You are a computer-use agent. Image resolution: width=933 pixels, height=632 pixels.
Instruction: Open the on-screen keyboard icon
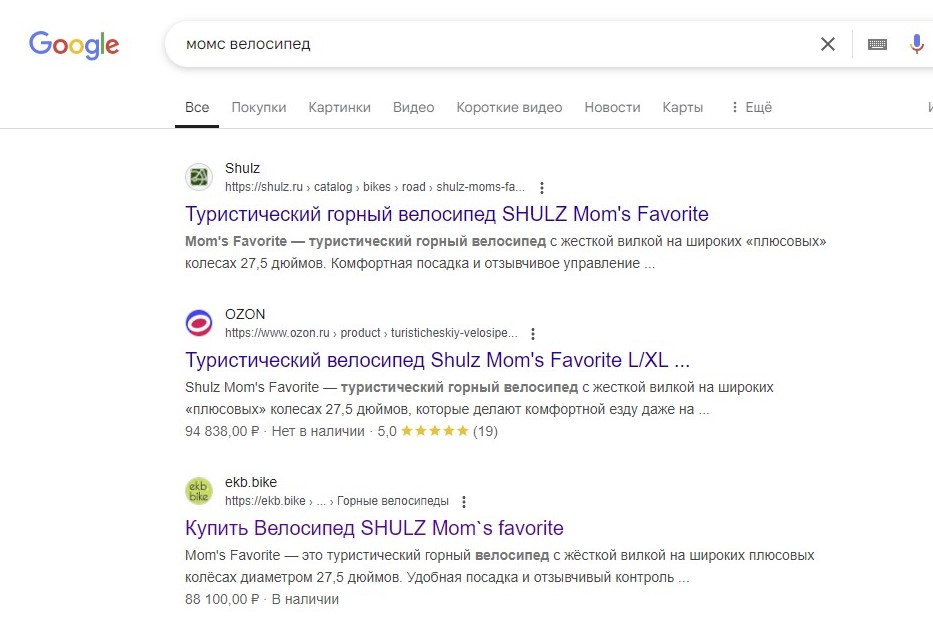877,44
